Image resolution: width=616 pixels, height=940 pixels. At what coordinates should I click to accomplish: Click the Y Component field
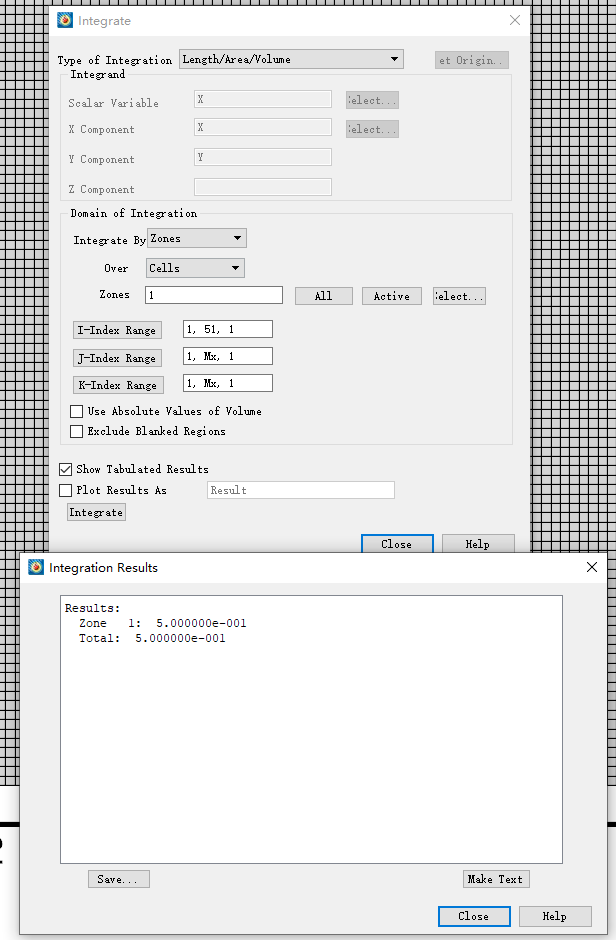coord(262,157)
